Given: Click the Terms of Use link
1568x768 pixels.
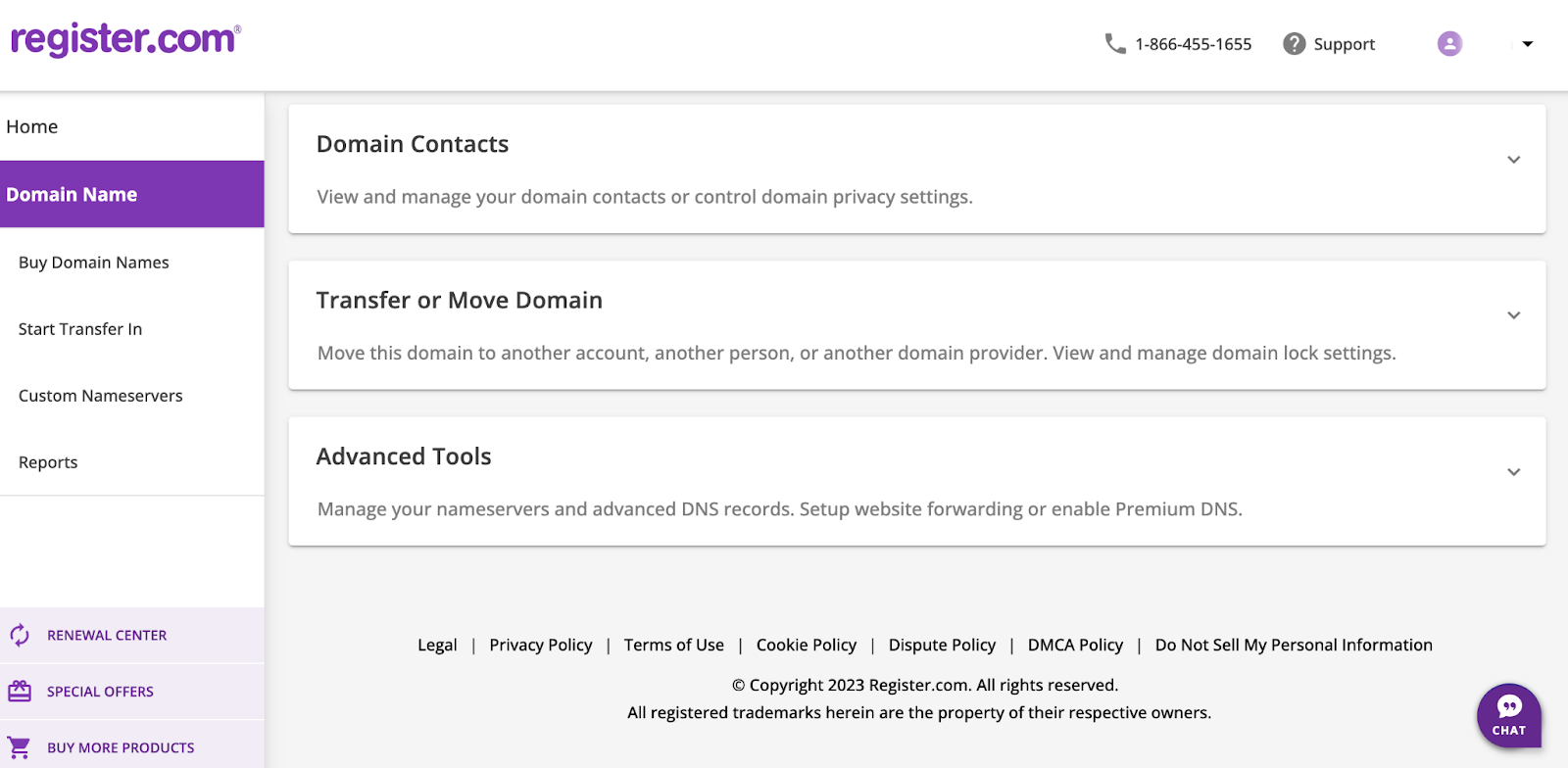Looking at the screenshot, I should click(674, 645).
